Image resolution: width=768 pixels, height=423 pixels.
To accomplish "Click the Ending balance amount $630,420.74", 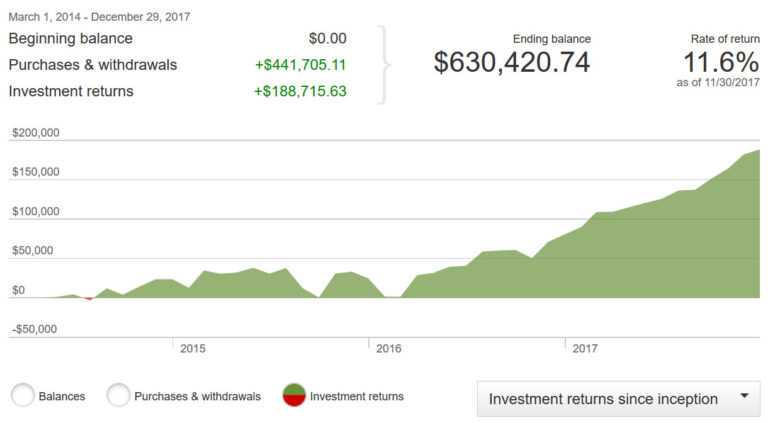I will click(x=512, y=63).
